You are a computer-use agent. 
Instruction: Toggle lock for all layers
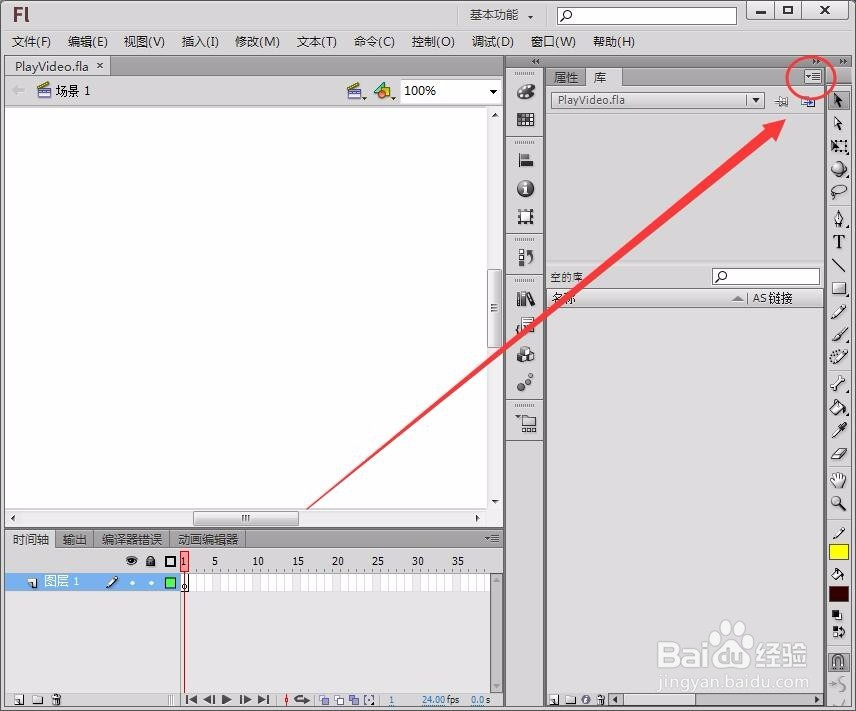[151, 561]
